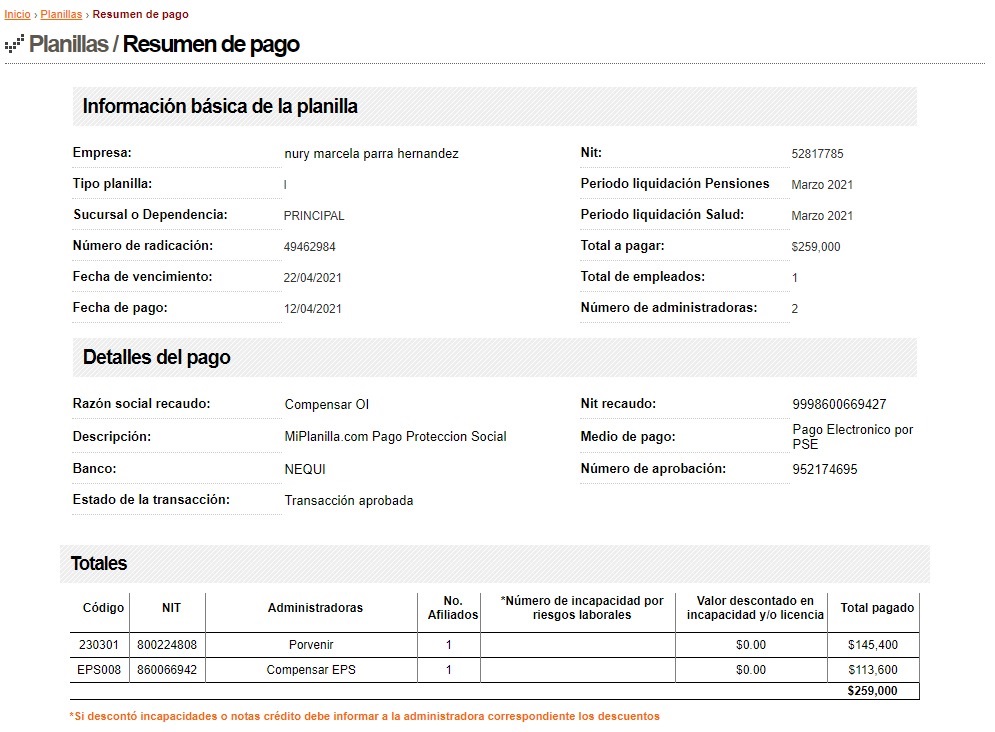Image resolution: width=995 pixels, height=732 pixels.
Task: Select the Porvenir row in Totales table
Action: [311, 645]
